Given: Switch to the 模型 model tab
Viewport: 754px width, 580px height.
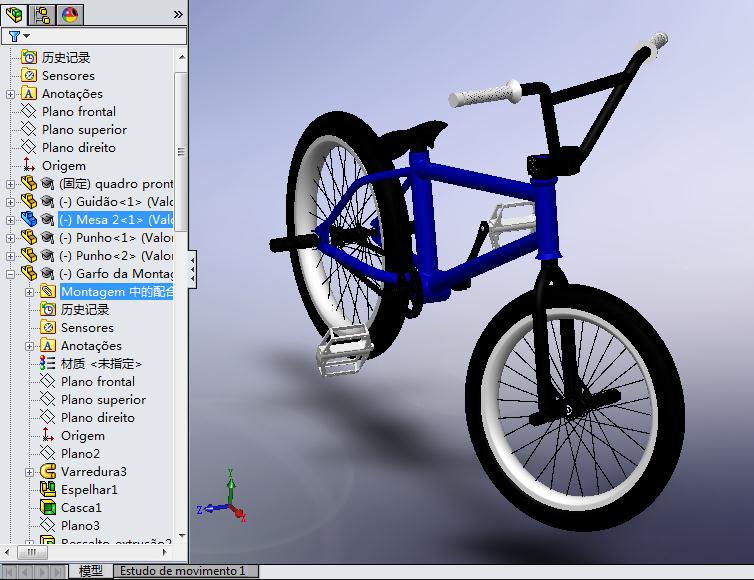Looking at the screenshot, I should (x=90, y=571).
